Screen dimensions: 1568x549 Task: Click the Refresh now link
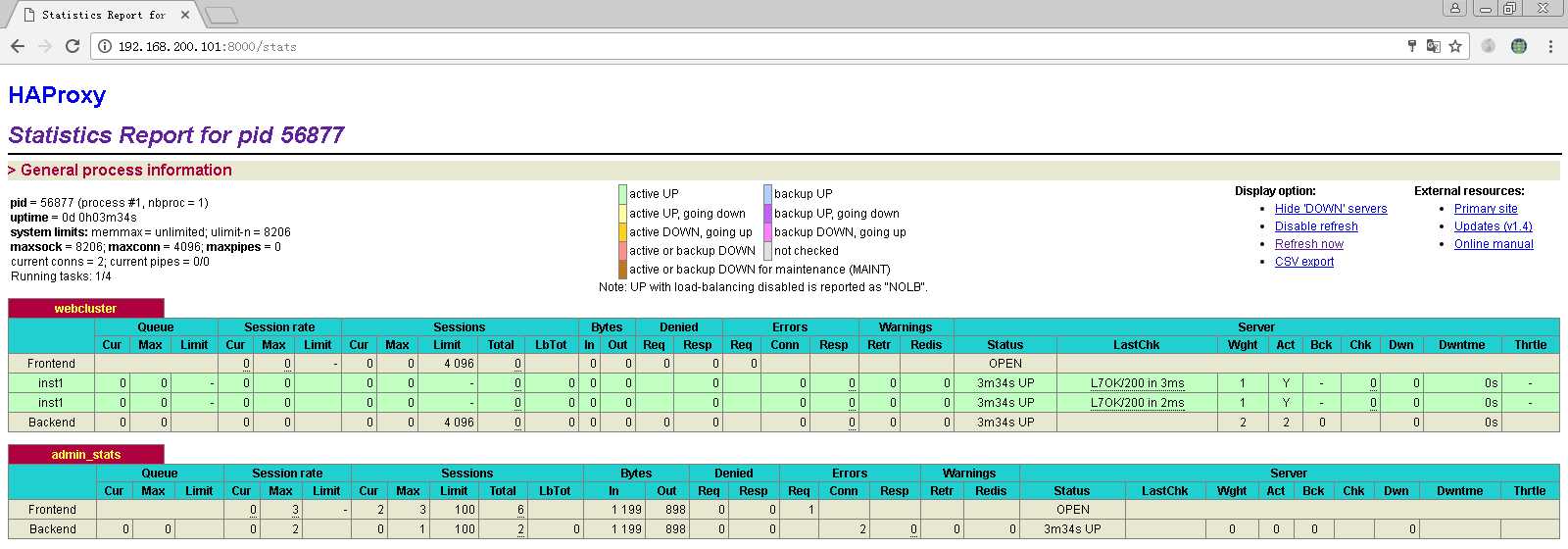pyautogui.click(x=1309, y=244)
